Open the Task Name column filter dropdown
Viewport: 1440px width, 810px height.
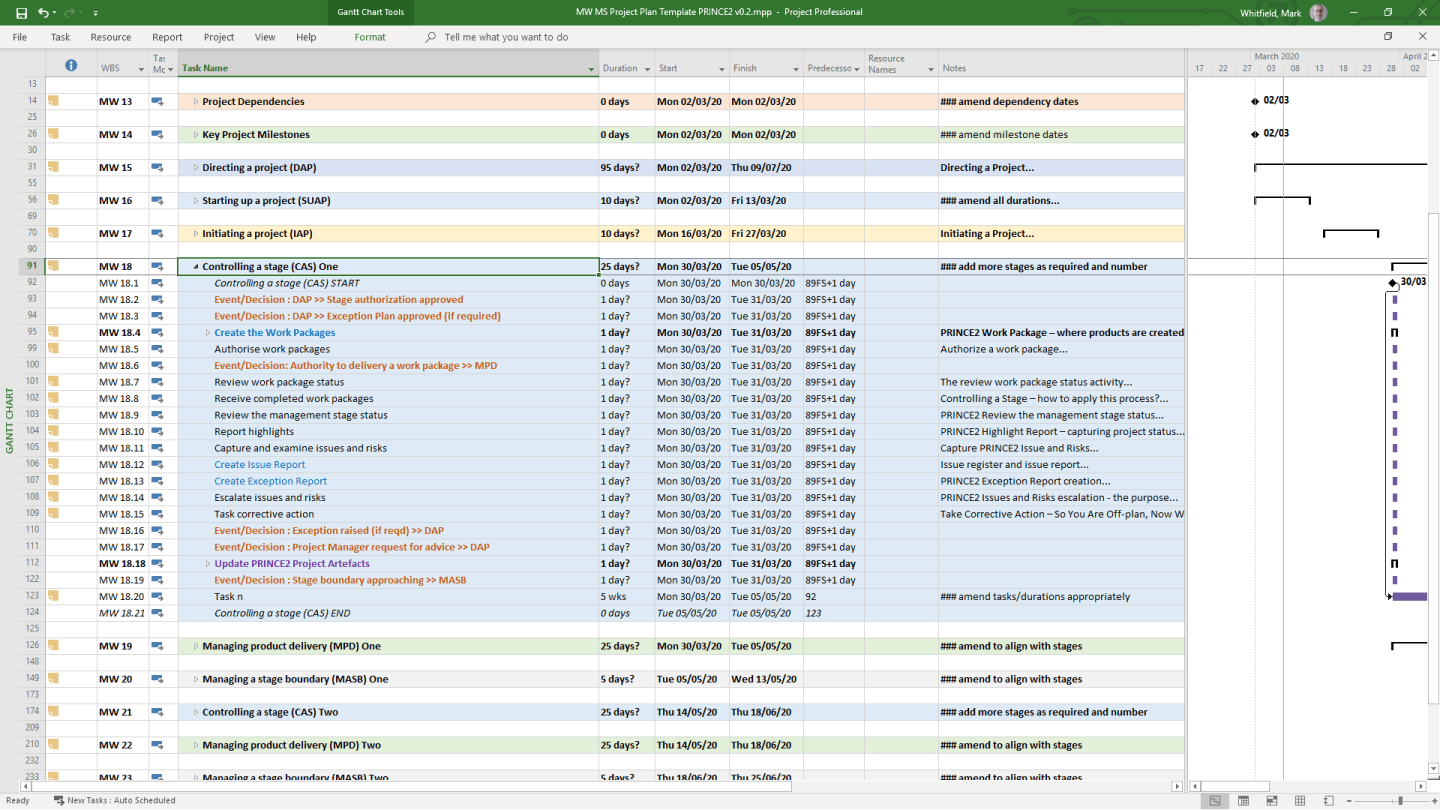(593, 68)
